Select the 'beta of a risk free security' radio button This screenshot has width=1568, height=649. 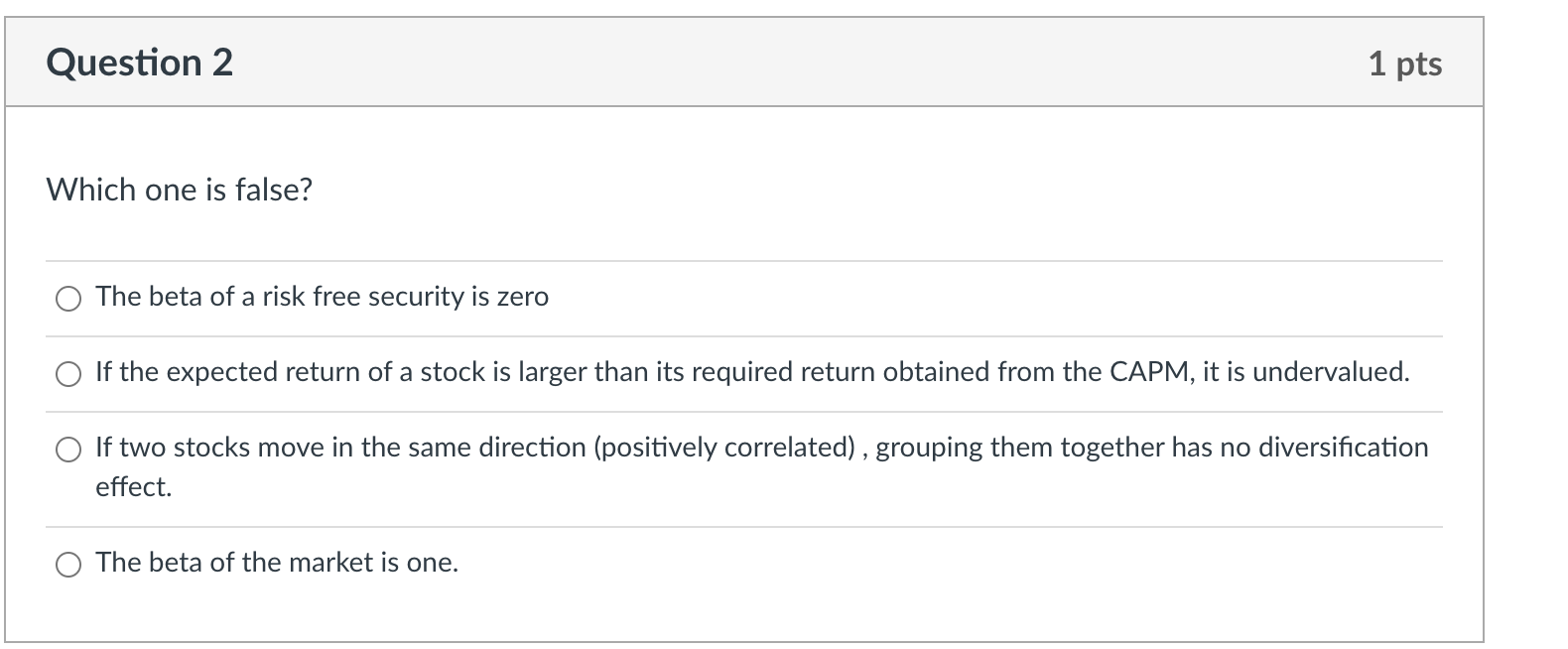pyautogui.click(x=68, y=299)
